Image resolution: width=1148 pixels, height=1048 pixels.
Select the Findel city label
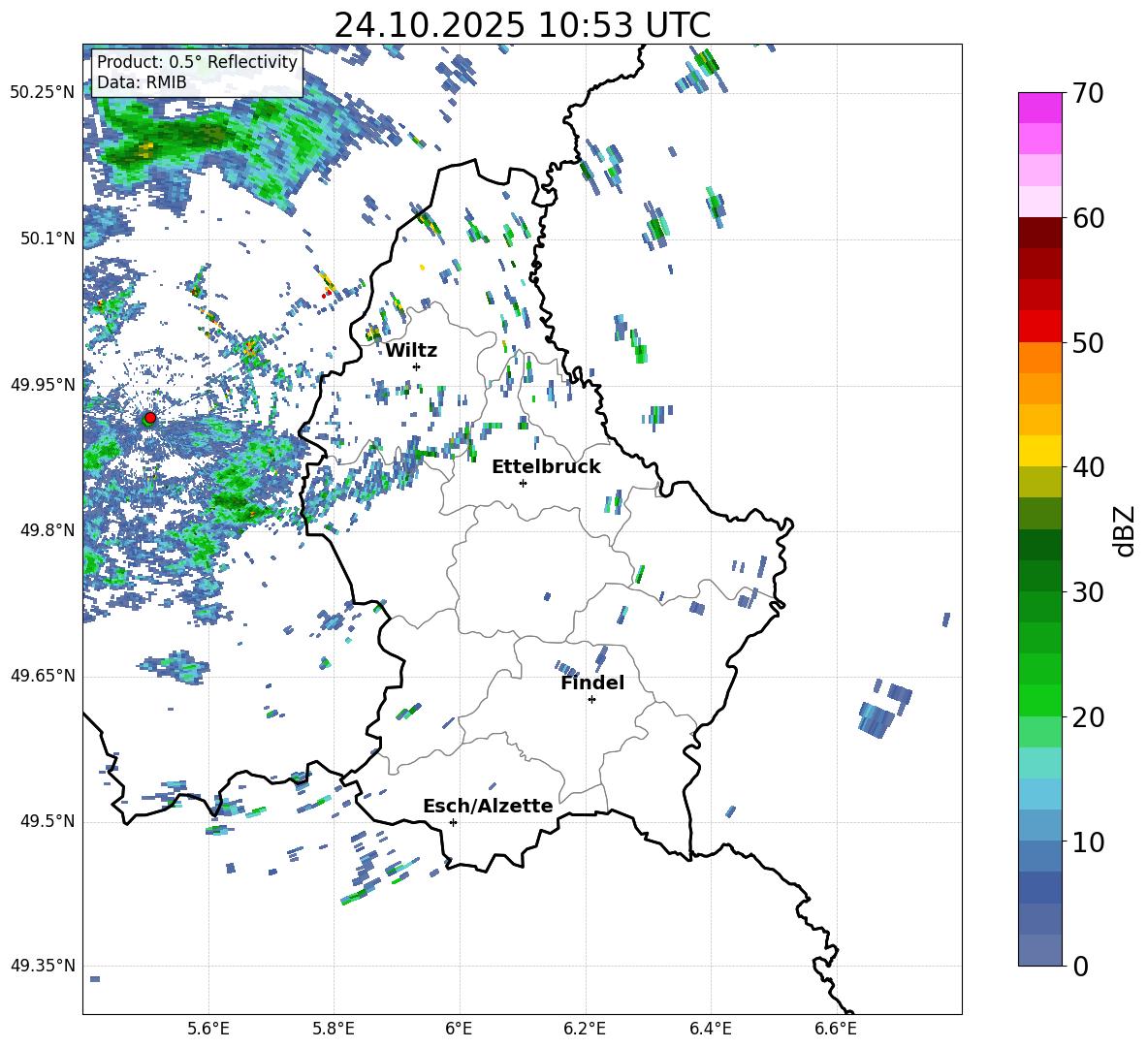point(592,683)
